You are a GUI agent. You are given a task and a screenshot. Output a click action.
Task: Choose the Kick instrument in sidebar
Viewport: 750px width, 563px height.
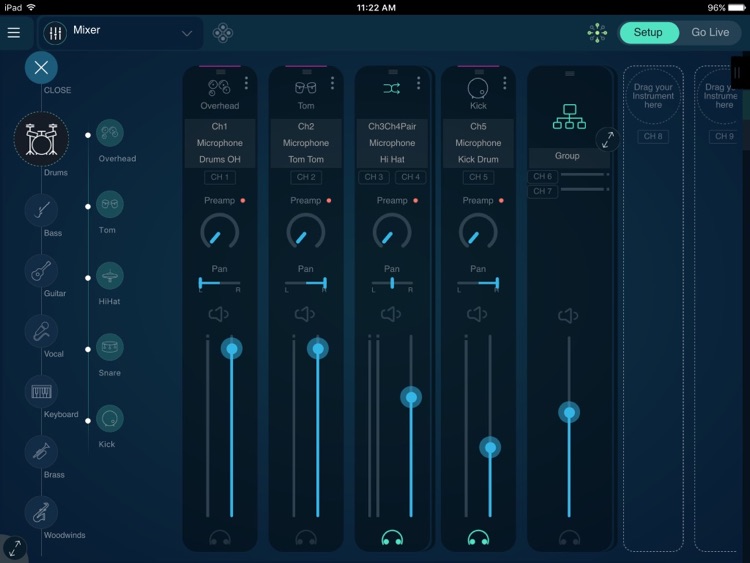click(110, 418)
